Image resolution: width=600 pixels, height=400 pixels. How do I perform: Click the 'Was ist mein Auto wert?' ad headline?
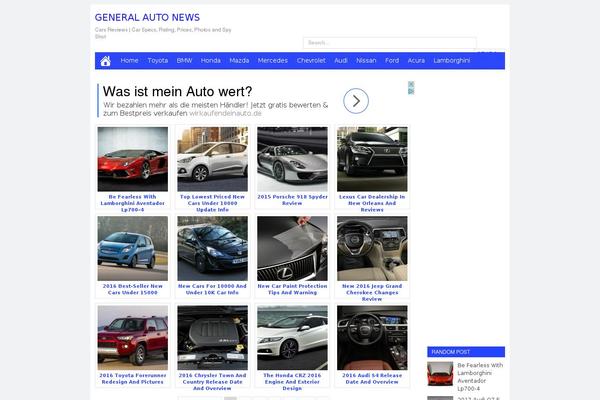point(178,91)
